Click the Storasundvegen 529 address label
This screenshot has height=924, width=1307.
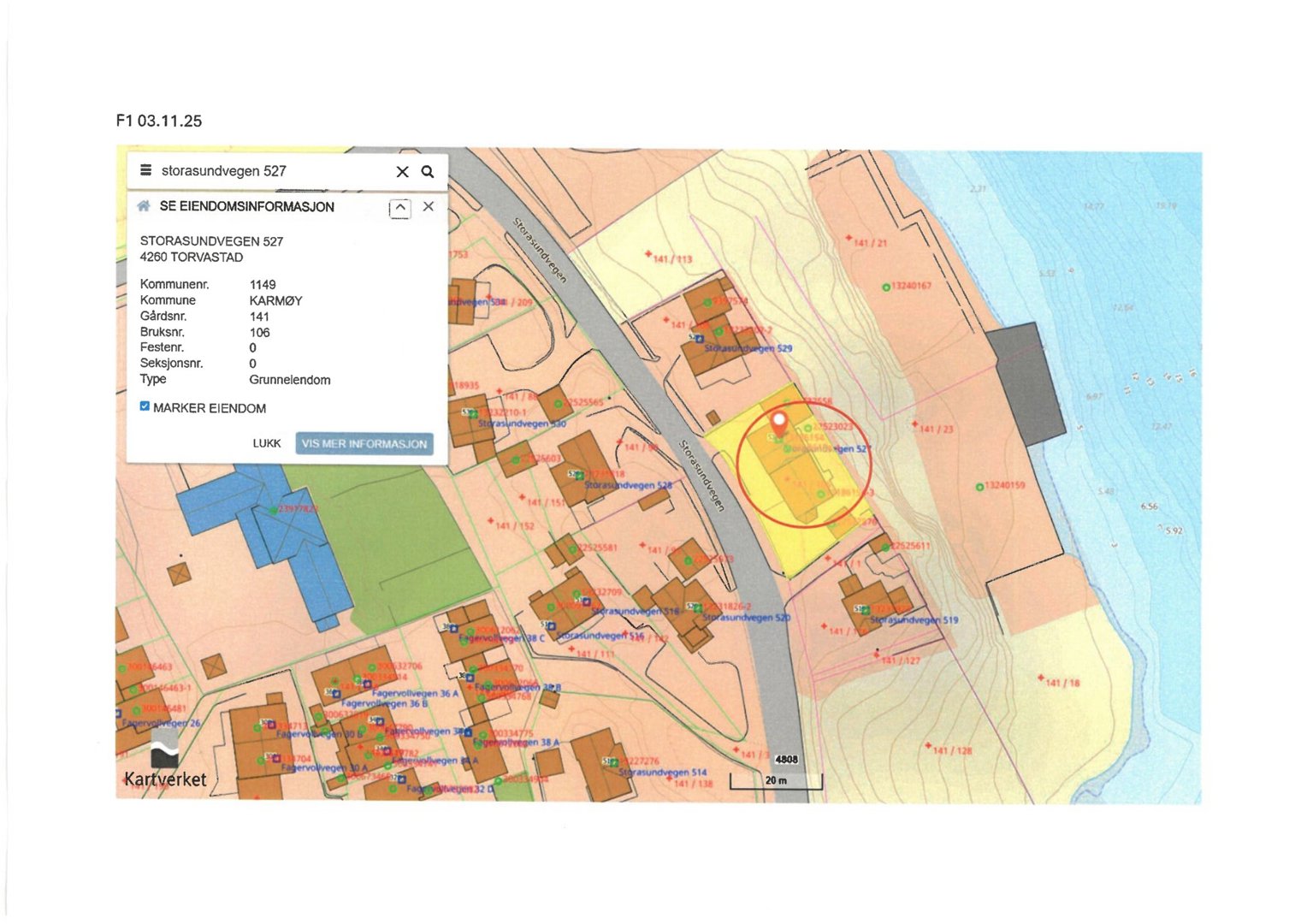click(748, 348)
